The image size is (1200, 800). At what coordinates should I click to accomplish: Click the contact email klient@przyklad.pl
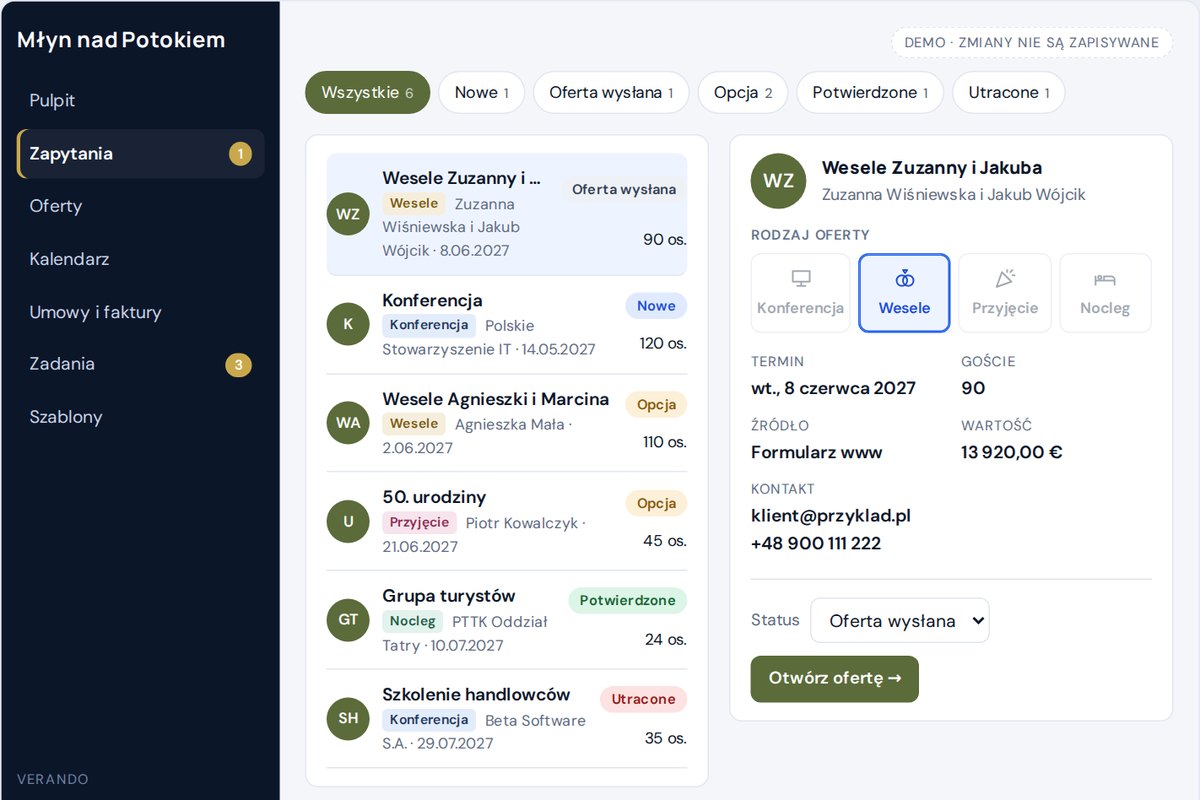click(x=831, y=516)
